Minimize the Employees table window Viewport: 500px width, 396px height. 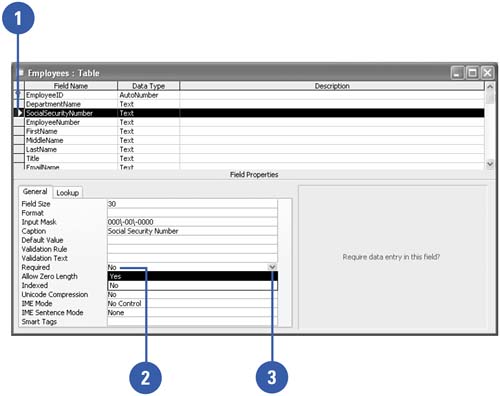(x=457, y=72)
